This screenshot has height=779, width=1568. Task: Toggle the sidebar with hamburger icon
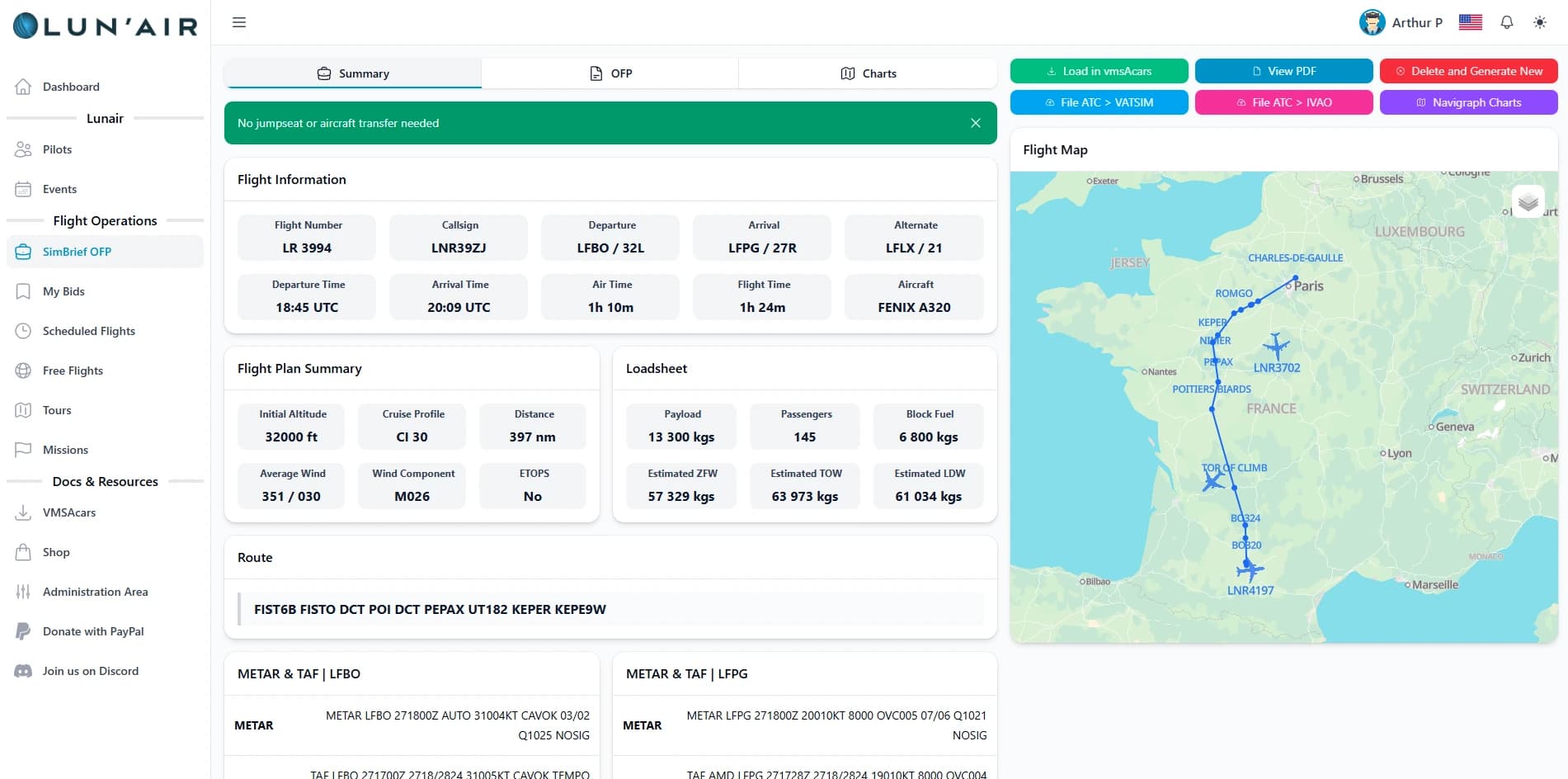point(239,22)
